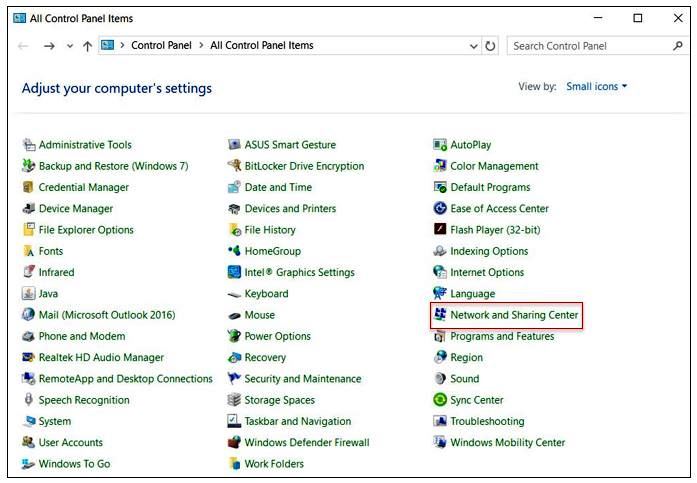This screenshot has height=483, width=697.
Task: Open the Java icon
Action: (28, 293)
